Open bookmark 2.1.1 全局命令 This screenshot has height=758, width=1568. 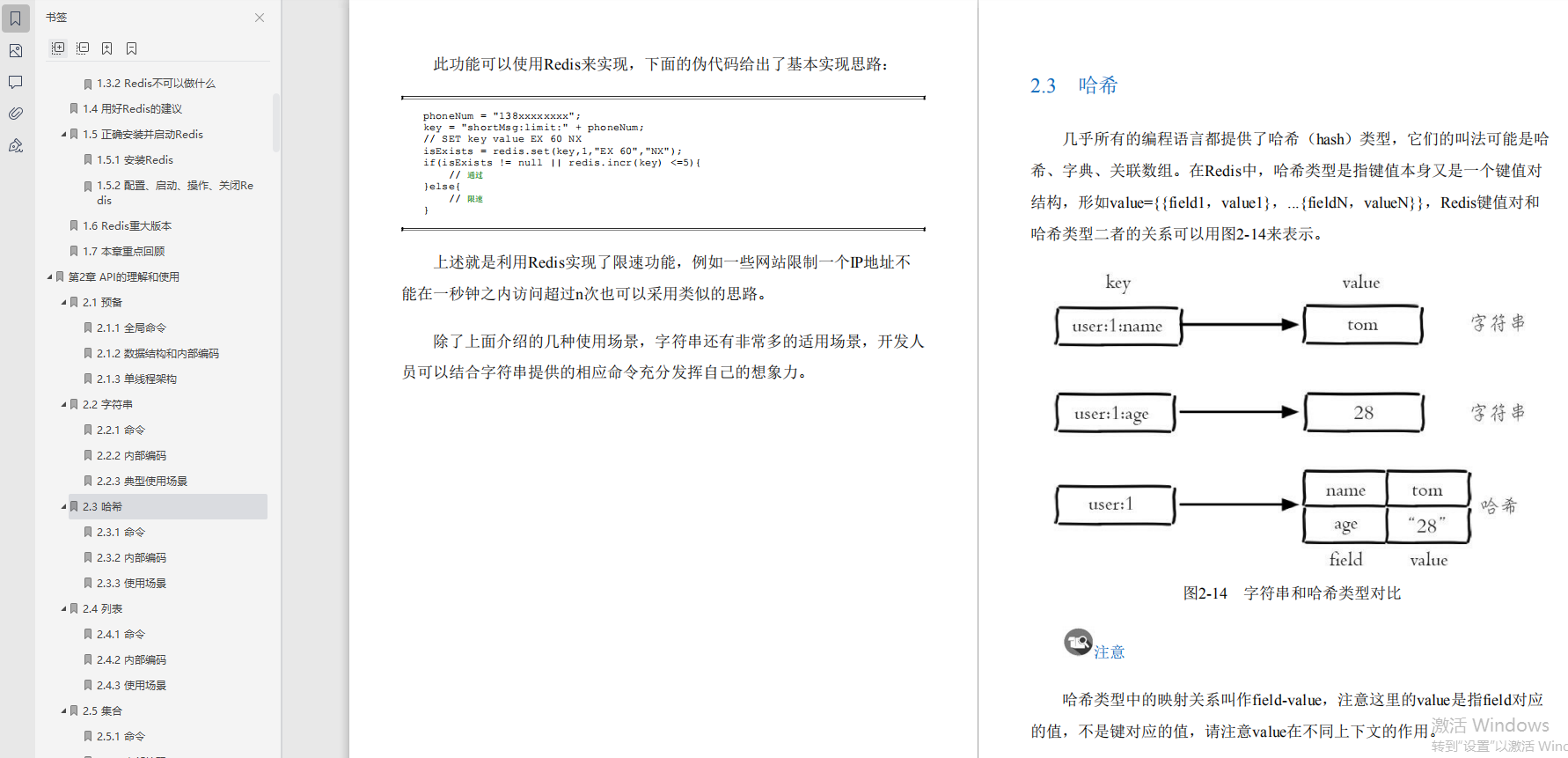pyautogui.click(x=131, y=328)
